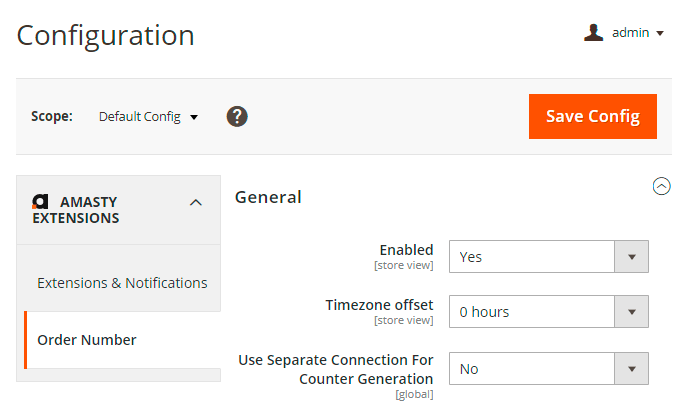Open the Enabled select box showing Yes
The width and height of the screenshot is (685, 417).
(x=531, y=257)
